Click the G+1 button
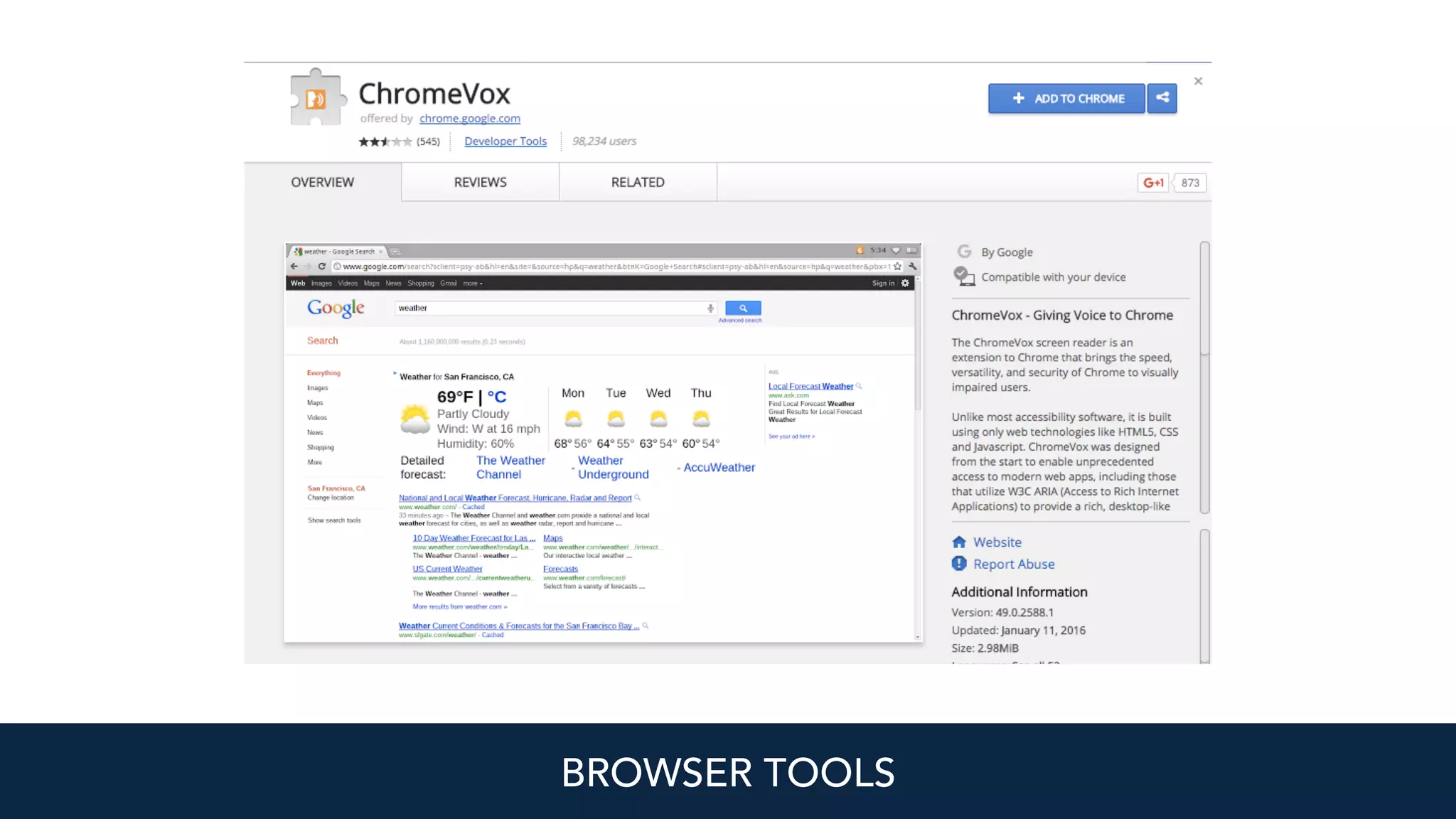The height and width of the screenshot is (819, 1456). click(1153, 183)
